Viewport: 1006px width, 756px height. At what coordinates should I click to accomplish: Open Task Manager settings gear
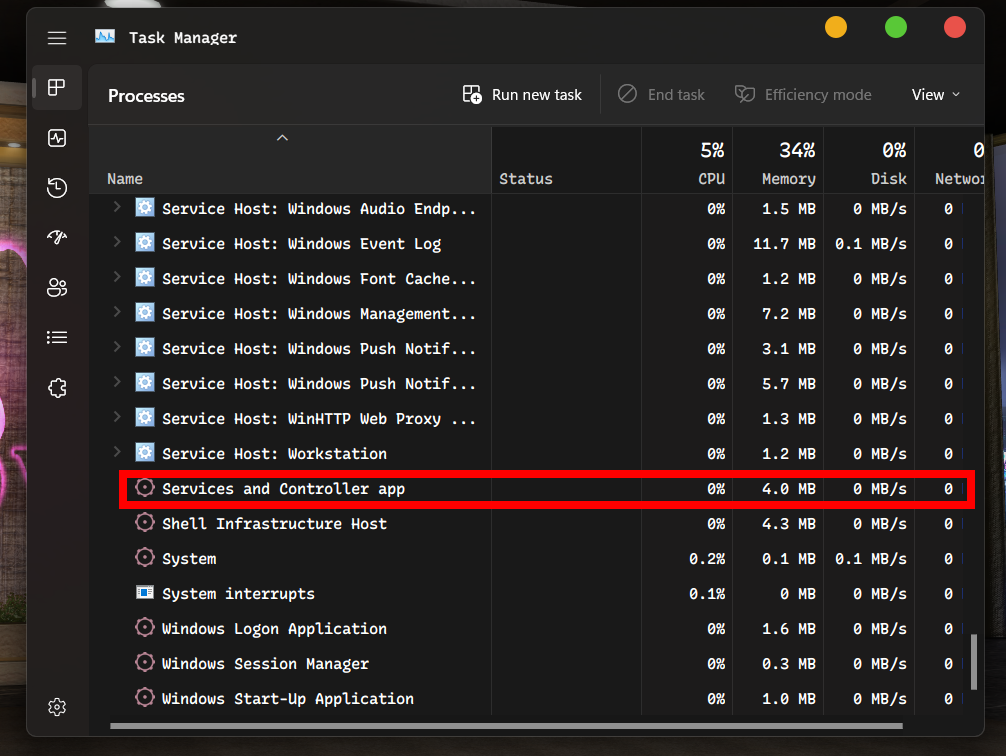click(x=57, y=707)
